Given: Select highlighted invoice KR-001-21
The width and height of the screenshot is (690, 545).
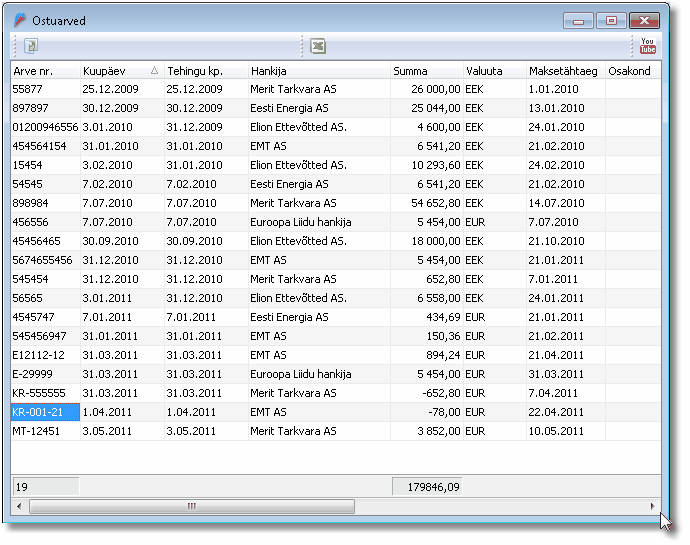Looking at the screenshot, I should [45, 412].
